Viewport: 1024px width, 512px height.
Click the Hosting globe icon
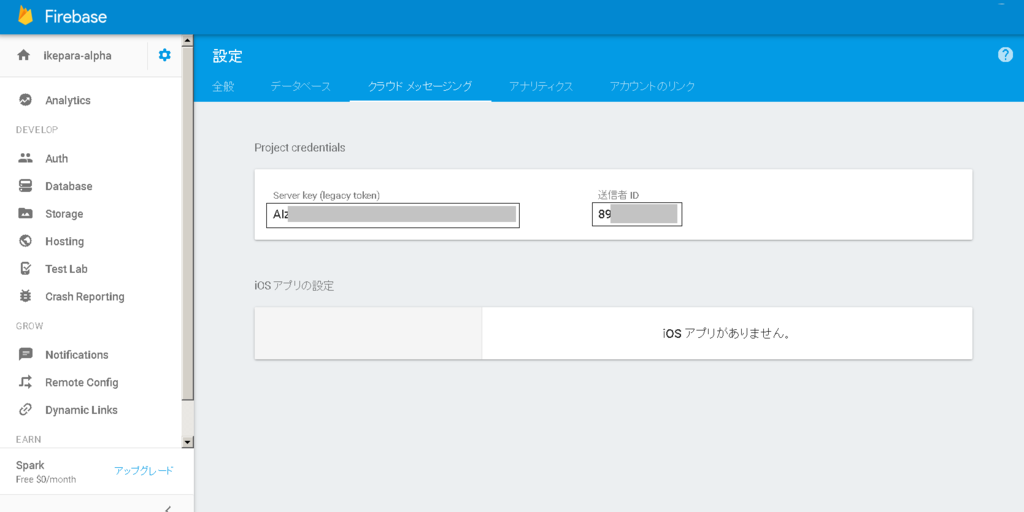point(25,241)
